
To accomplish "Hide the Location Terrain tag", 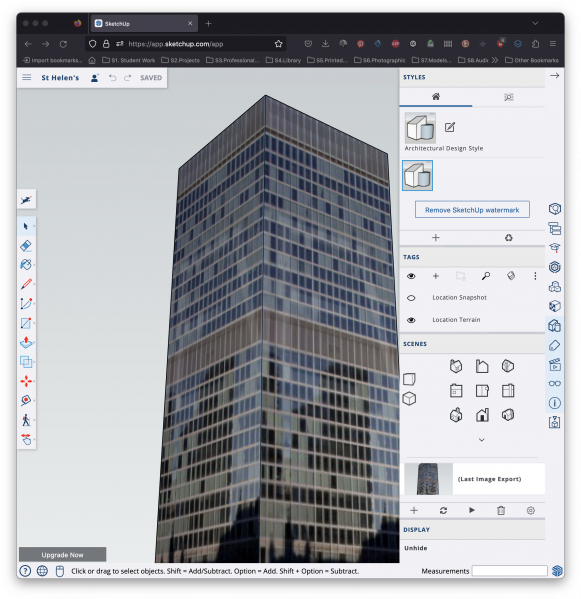I will [x=411, y=320].
